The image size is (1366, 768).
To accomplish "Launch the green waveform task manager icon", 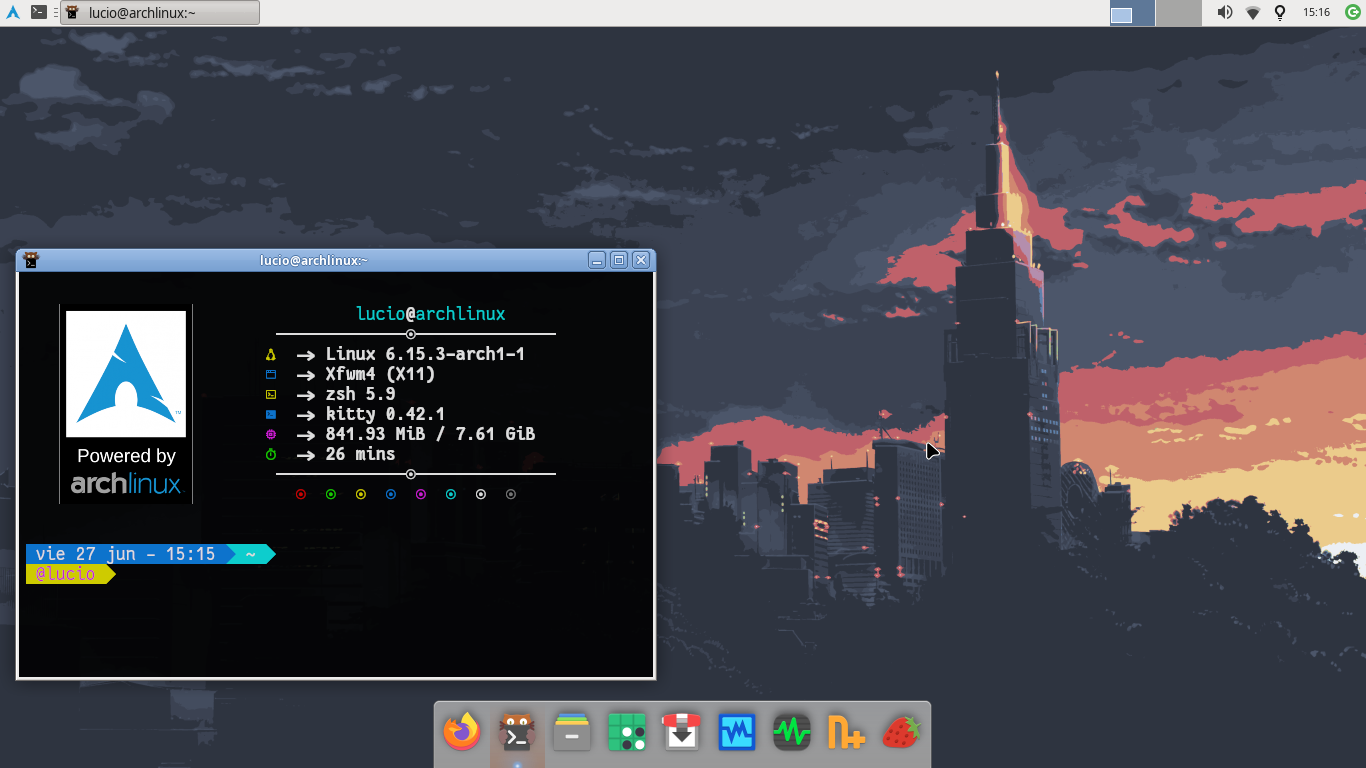I will coord(792,732).
